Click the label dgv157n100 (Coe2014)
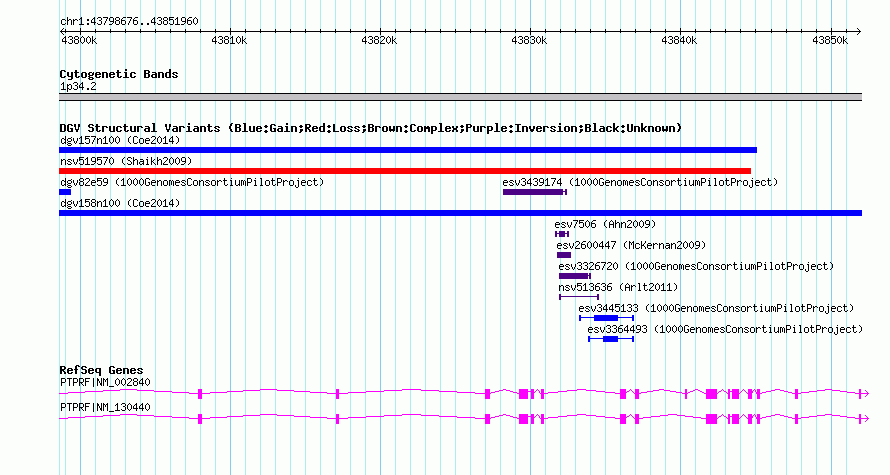Viewport: 890px width, 475px height. pyautogui.click(x=120, y=140)
